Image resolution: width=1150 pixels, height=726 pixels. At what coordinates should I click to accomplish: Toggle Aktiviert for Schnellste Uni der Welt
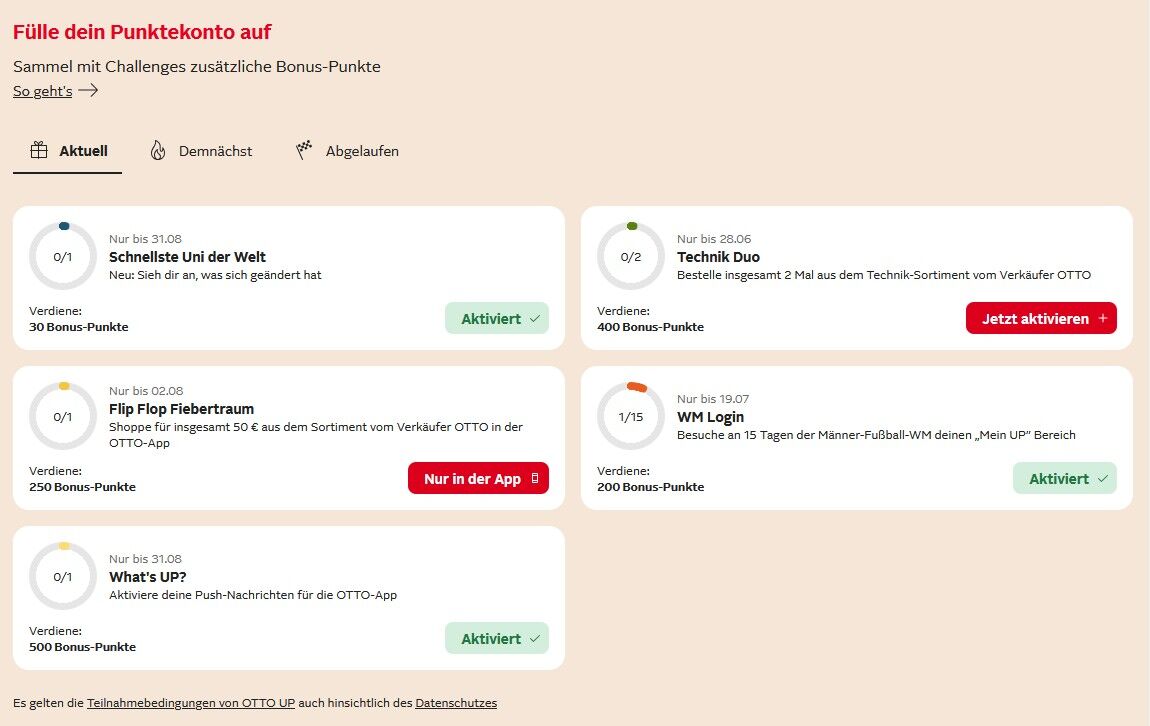tap(497, 318)
